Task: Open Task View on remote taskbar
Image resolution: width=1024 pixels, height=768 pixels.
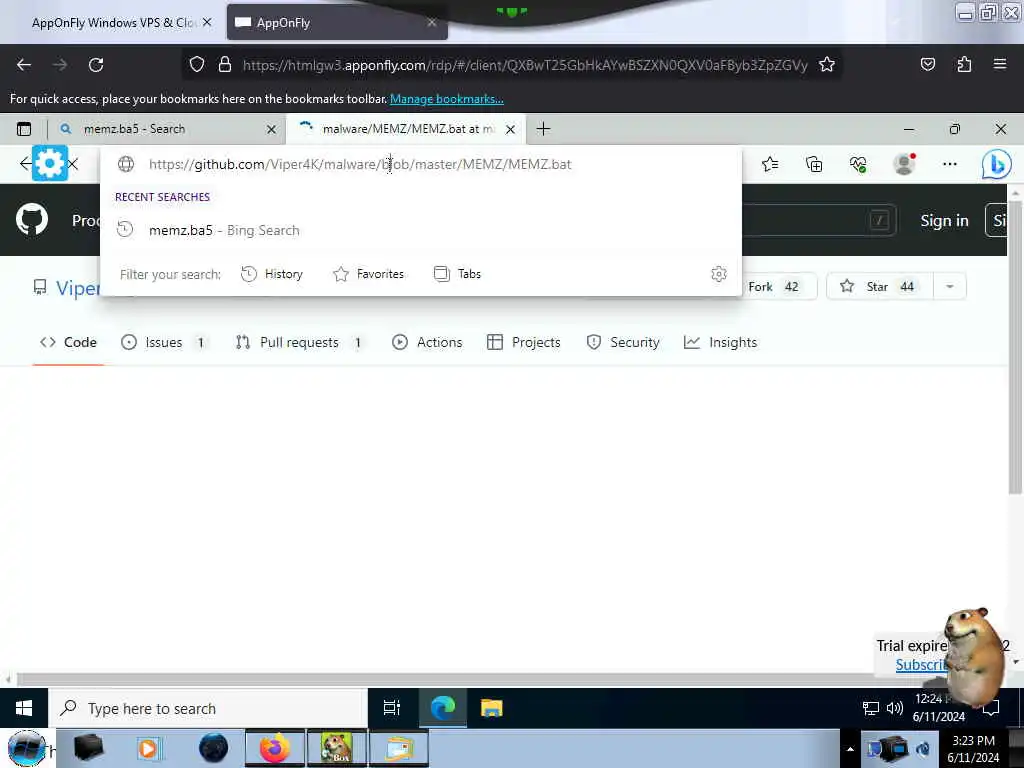Action: [x=392, y=708]
